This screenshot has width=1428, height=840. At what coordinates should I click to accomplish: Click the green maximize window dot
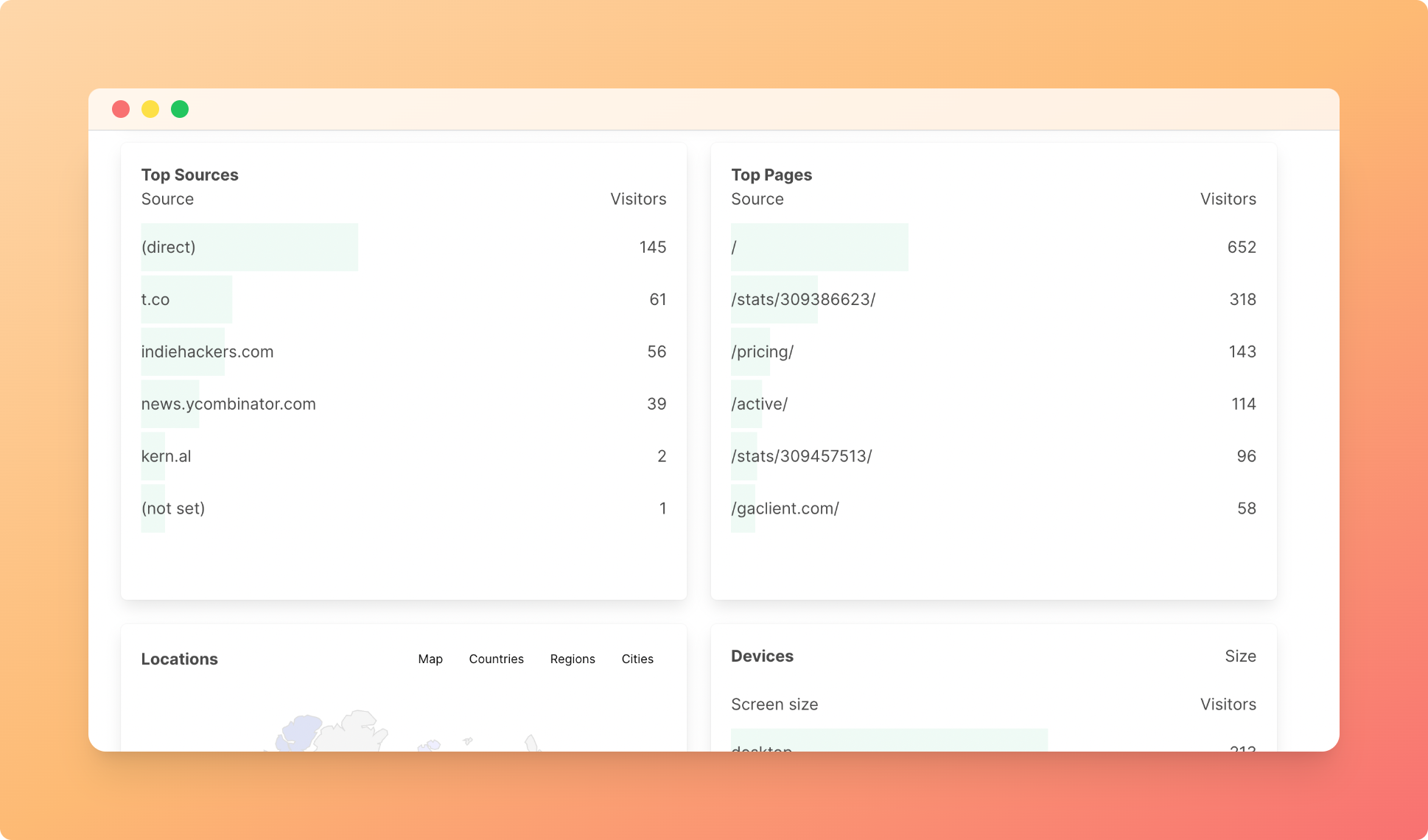click(x=180, y=109)
